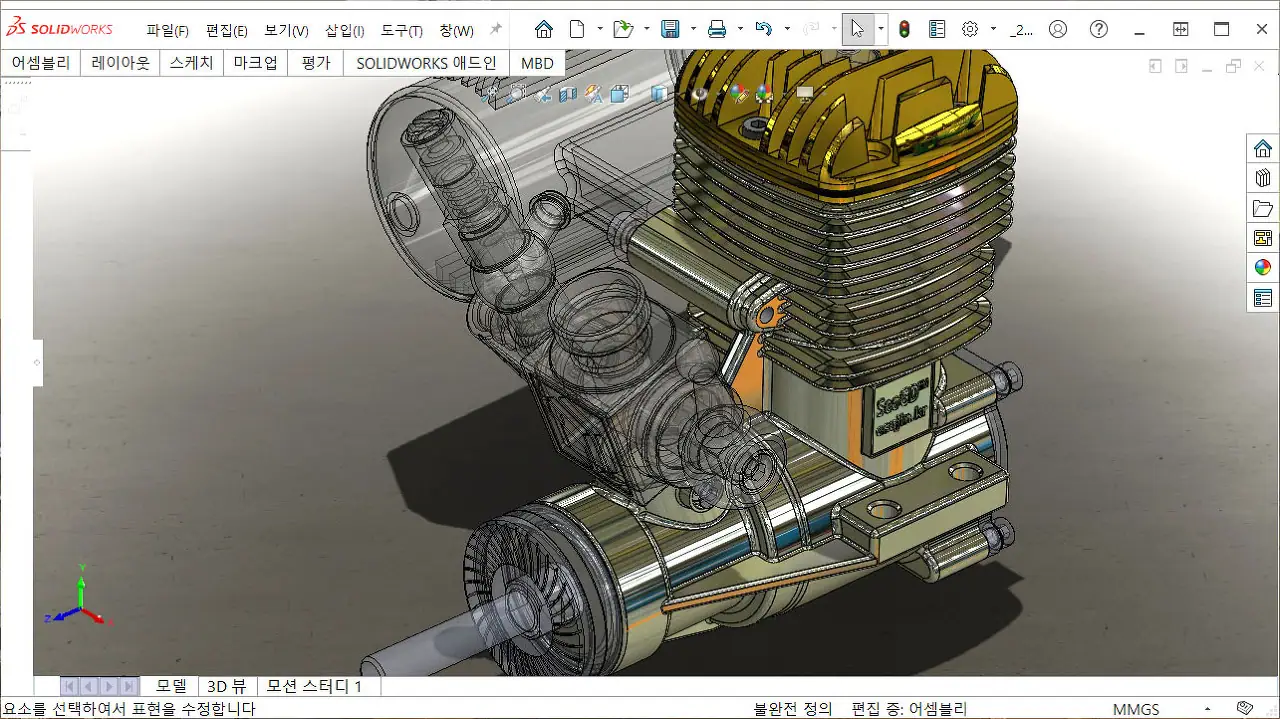Open Options gear icon
The image size is (1280, 719).
point(970,29)
